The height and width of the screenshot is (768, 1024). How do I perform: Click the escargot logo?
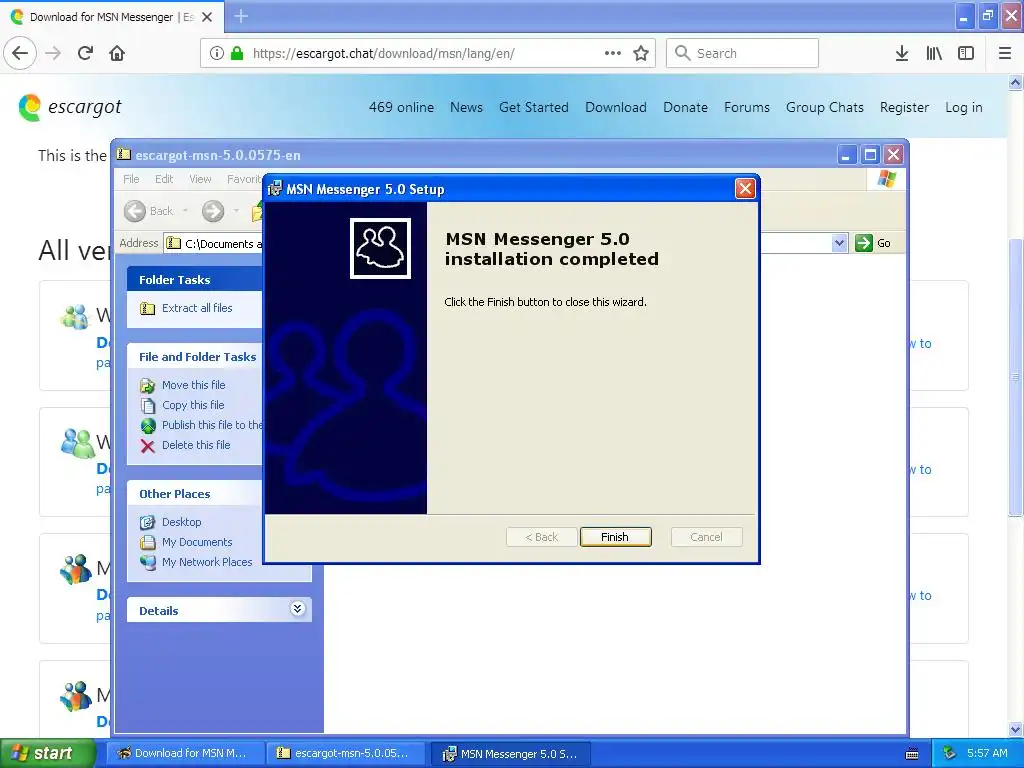coord(70,107)
